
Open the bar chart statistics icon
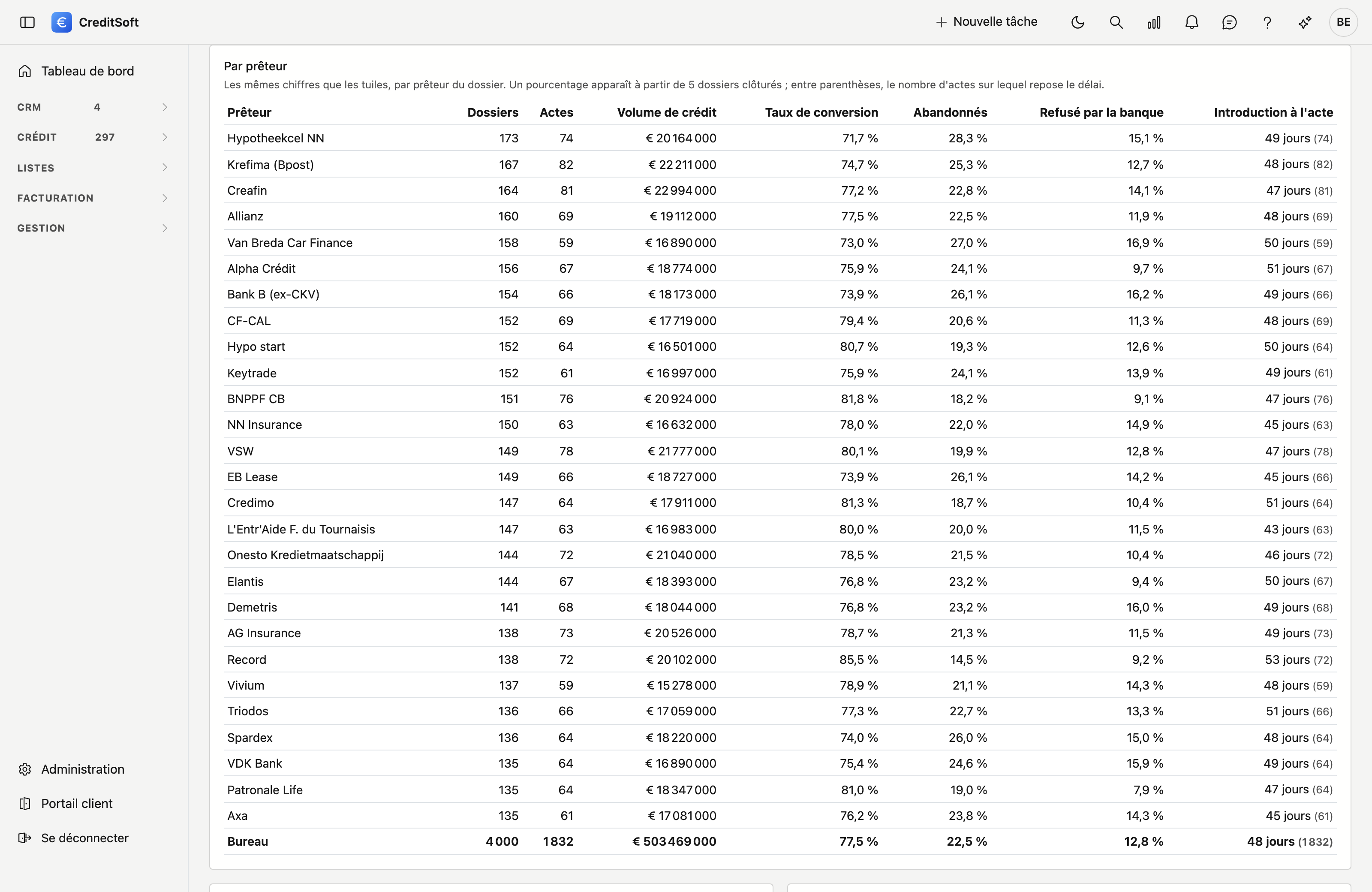[1154, 22]
